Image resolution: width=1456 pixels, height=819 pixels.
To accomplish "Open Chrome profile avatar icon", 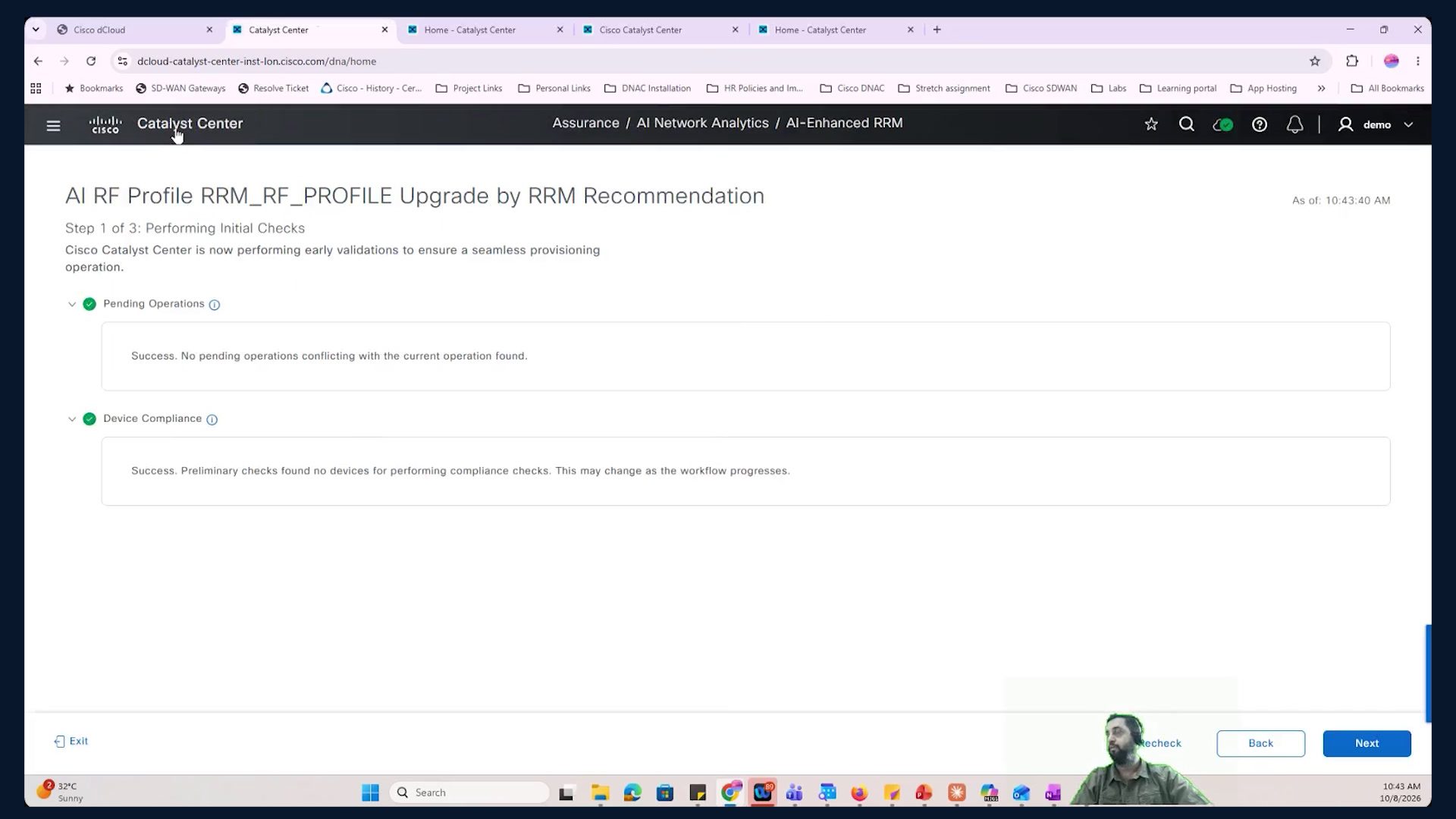I will [1391, 61].
